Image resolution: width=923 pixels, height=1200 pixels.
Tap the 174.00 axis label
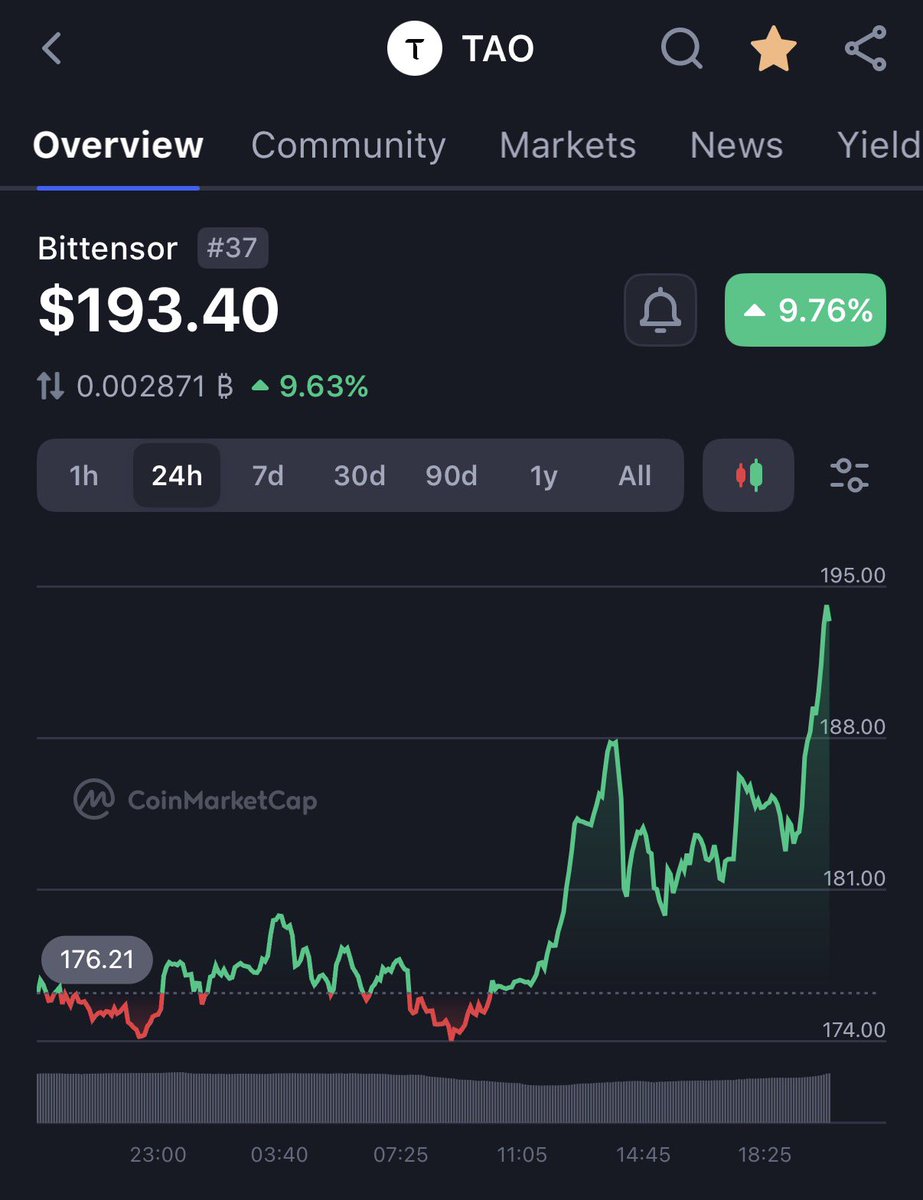[x=852, y=1029]
